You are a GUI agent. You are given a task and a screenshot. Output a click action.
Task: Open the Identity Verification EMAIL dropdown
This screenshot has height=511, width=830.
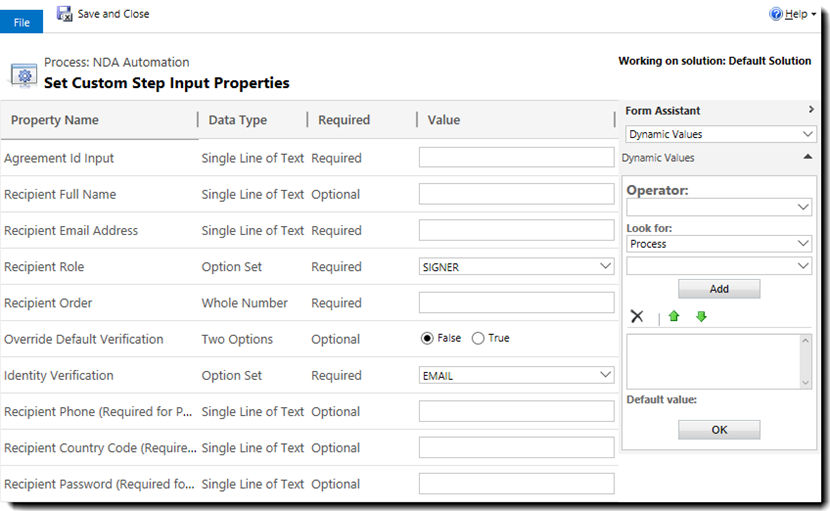click(516, 375)
